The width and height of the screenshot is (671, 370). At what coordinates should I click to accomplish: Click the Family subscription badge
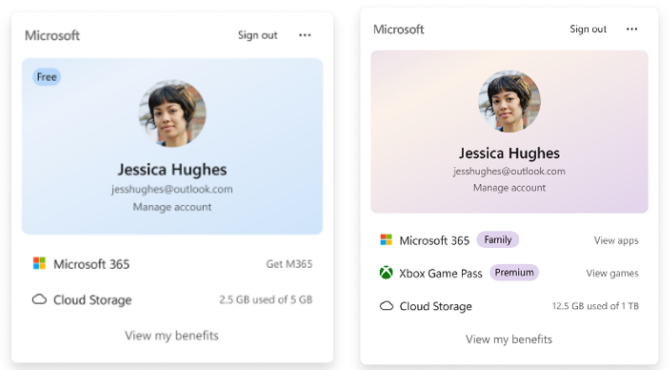pos(498,240)
